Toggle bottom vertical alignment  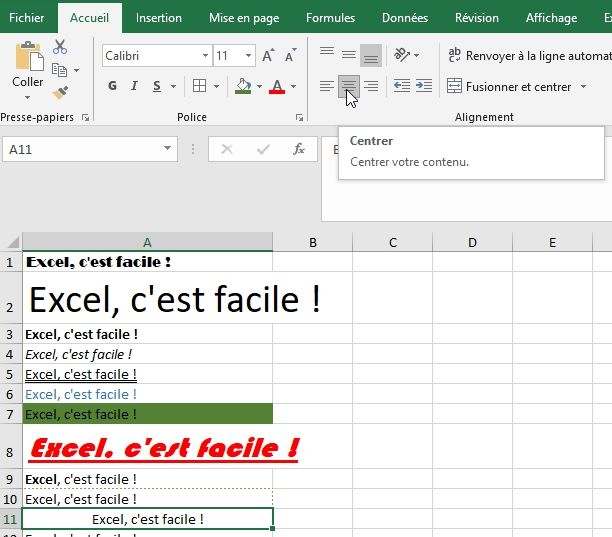pyautogui.click(x=371, y=55)
